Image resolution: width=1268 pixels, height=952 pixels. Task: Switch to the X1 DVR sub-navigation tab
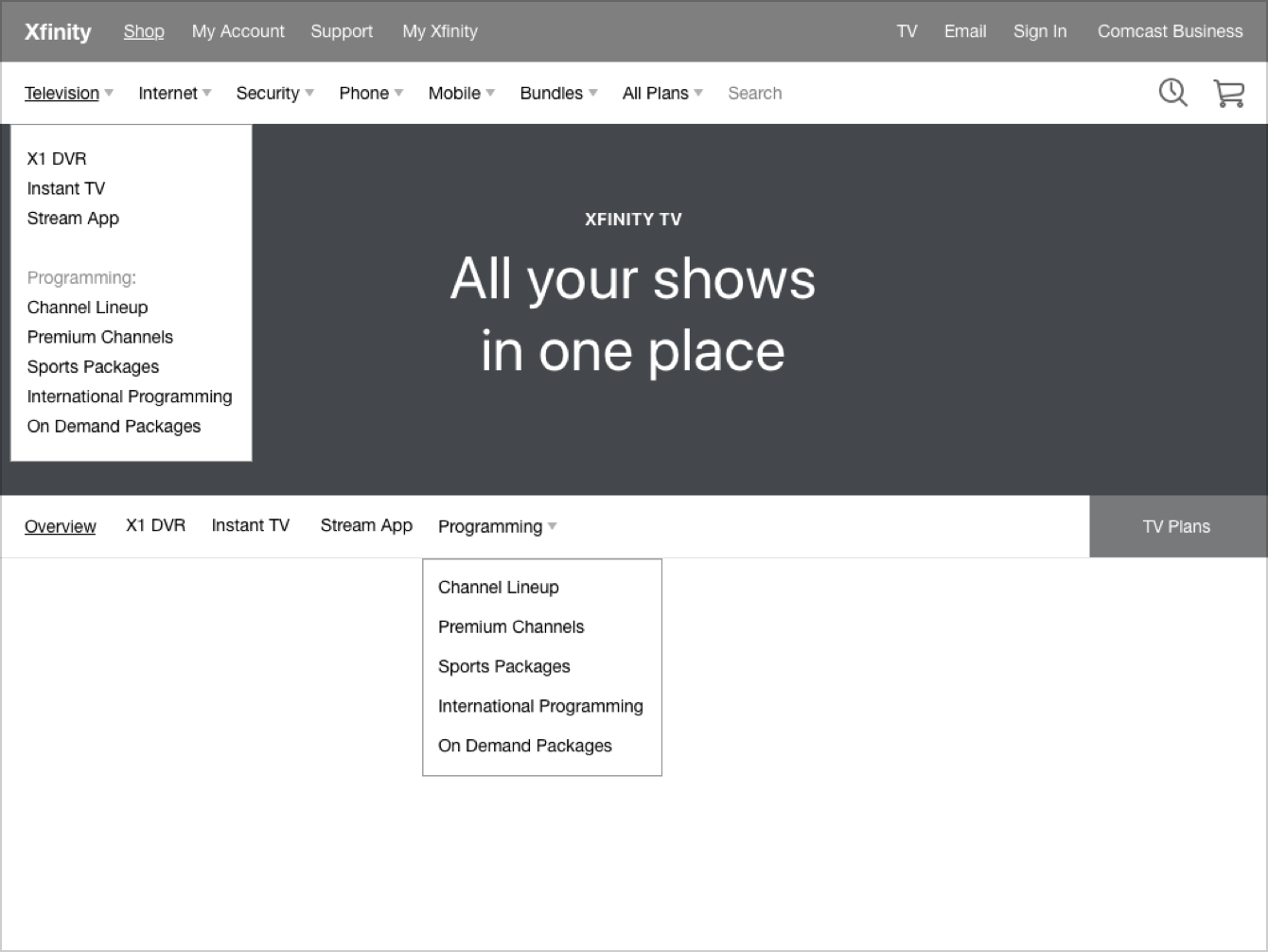click(x=155, y=525)
